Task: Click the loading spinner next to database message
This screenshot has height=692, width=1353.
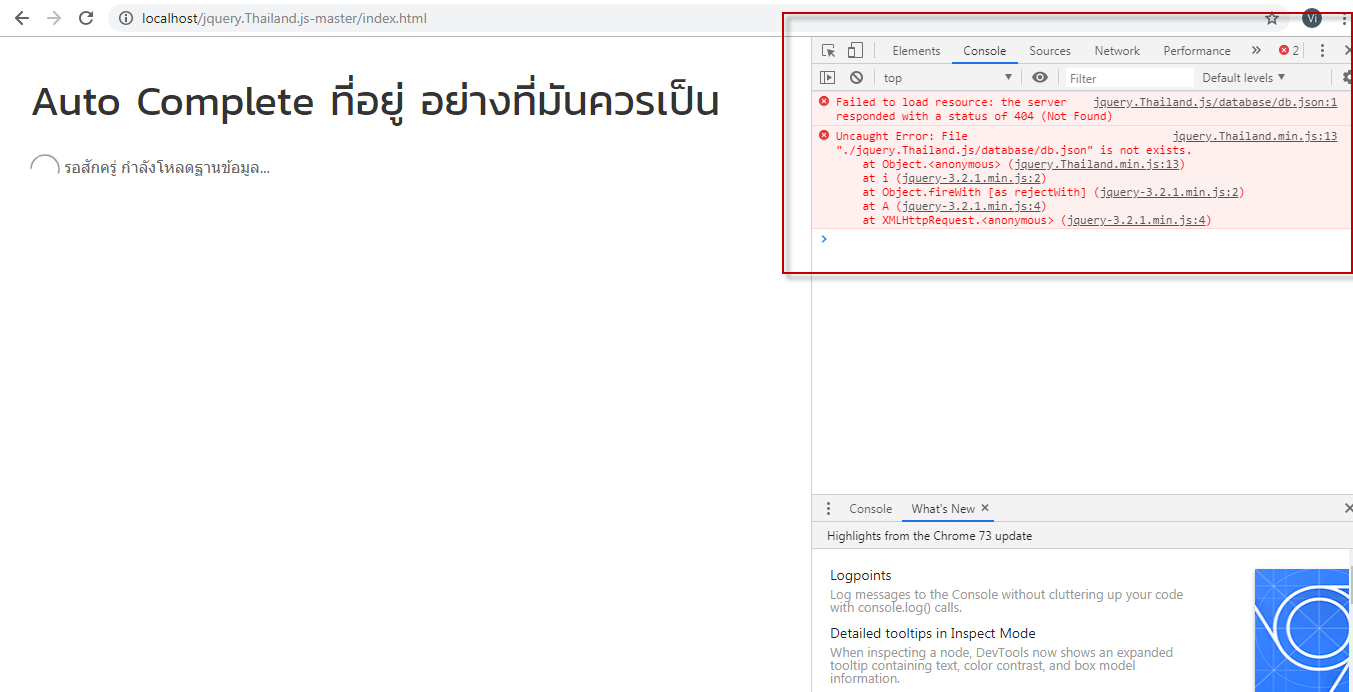Action: [x=44, y=164]
